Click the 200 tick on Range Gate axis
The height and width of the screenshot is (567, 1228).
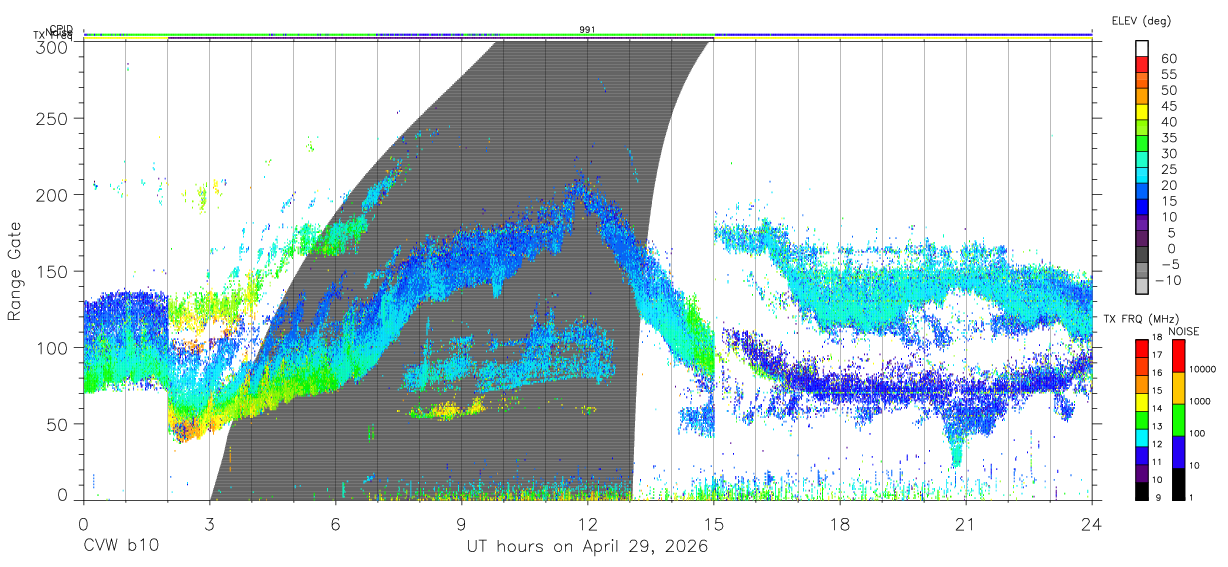click(52, 195)
